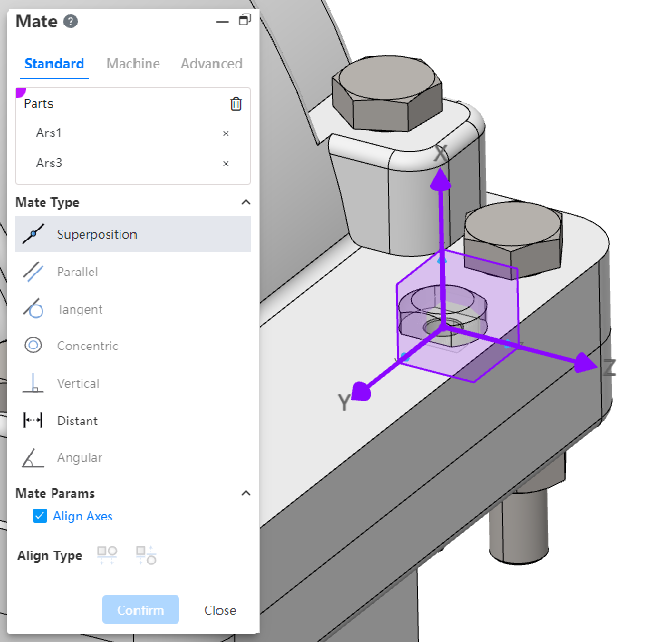653x642 pixels.
Task: Close the Mate dialog
Action: [220, 610]
